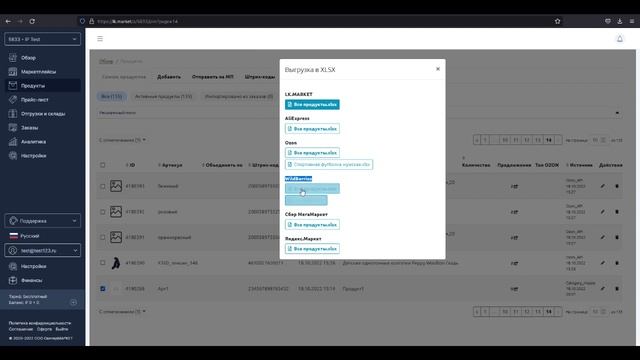Image resolution: width=640 pixels, height=360 pixels.
Task: Download Сбер МегаМаркет Все продукты.xlsx
Action: [x=312, y=224]
